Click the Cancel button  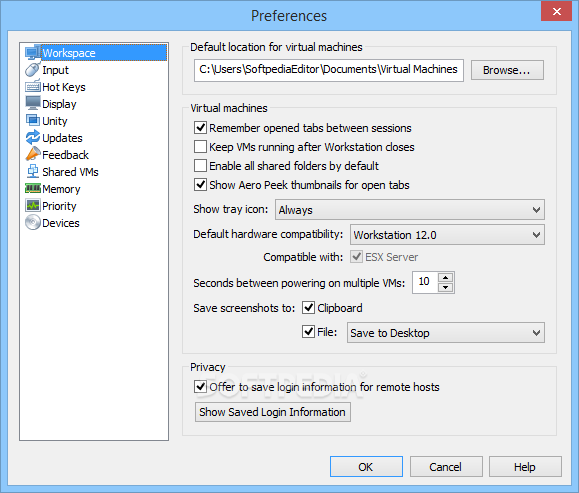click(446, 466)
